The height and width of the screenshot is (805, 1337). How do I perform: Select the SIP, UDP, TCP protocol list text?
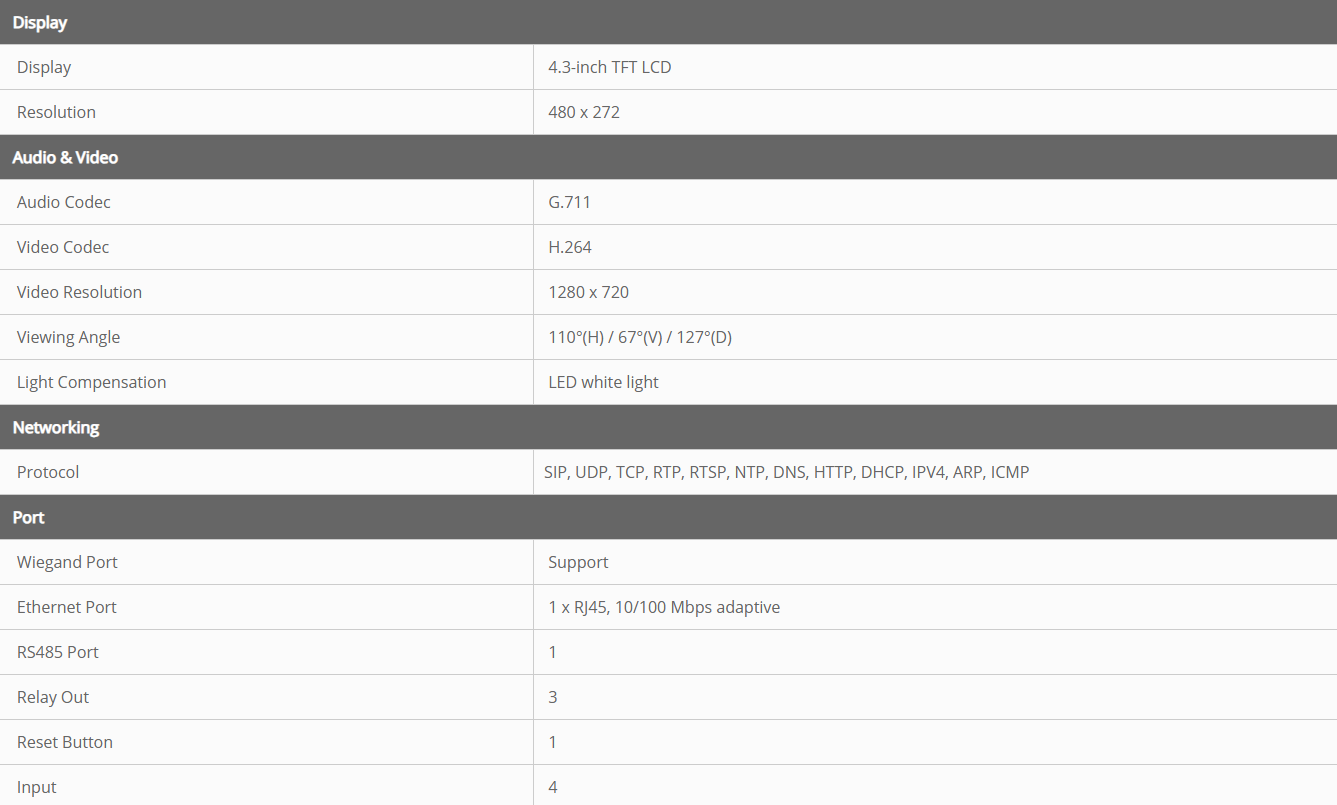(786, 473)
